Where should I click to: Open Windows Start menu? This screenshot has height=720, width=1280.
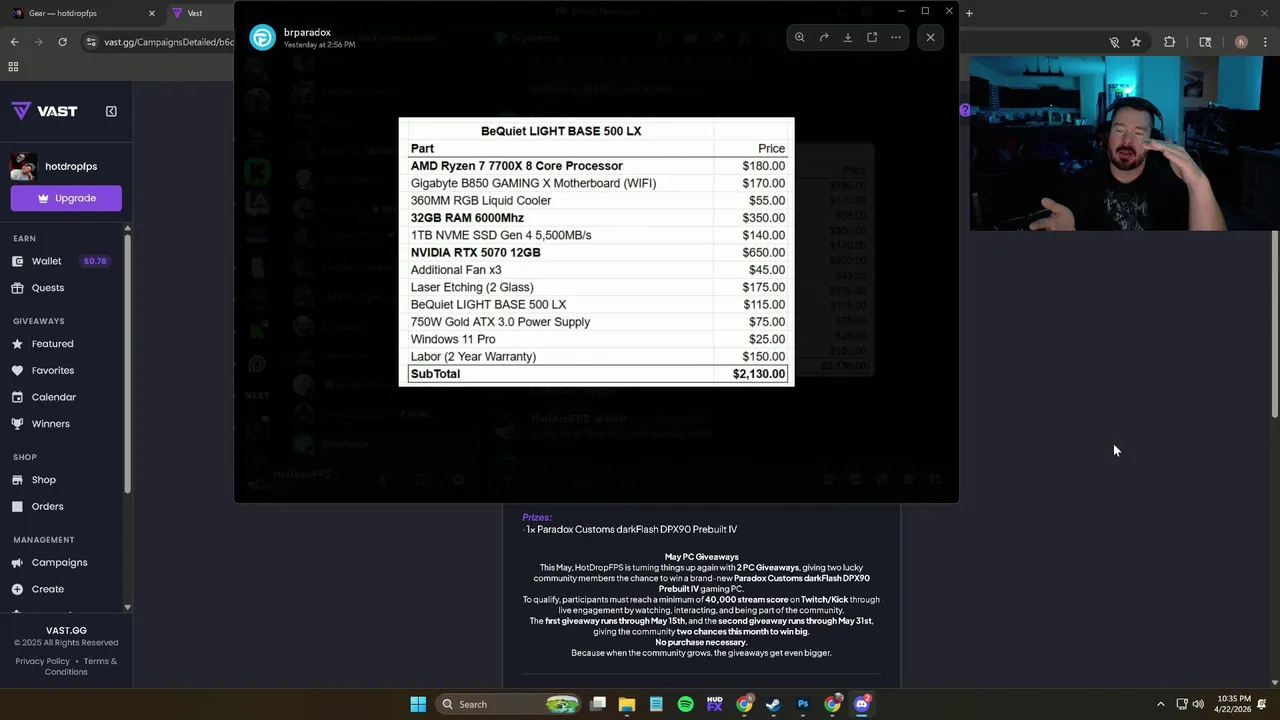418,704
